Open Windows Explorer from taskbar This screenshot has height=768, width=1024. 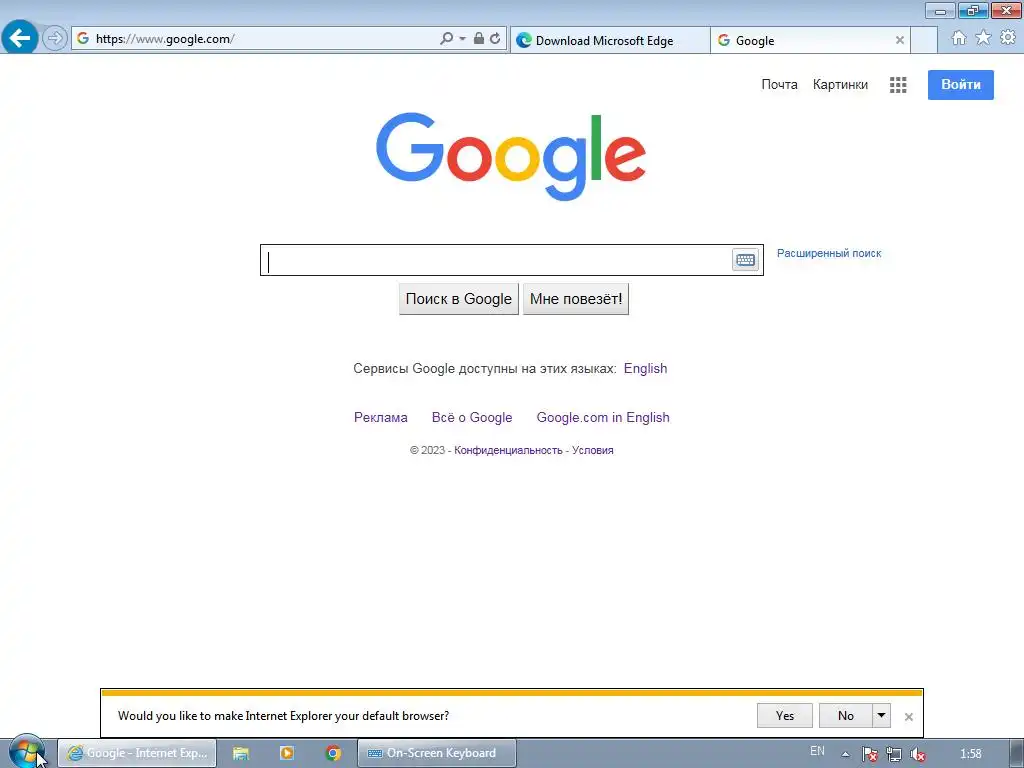[x=241, y=753]
